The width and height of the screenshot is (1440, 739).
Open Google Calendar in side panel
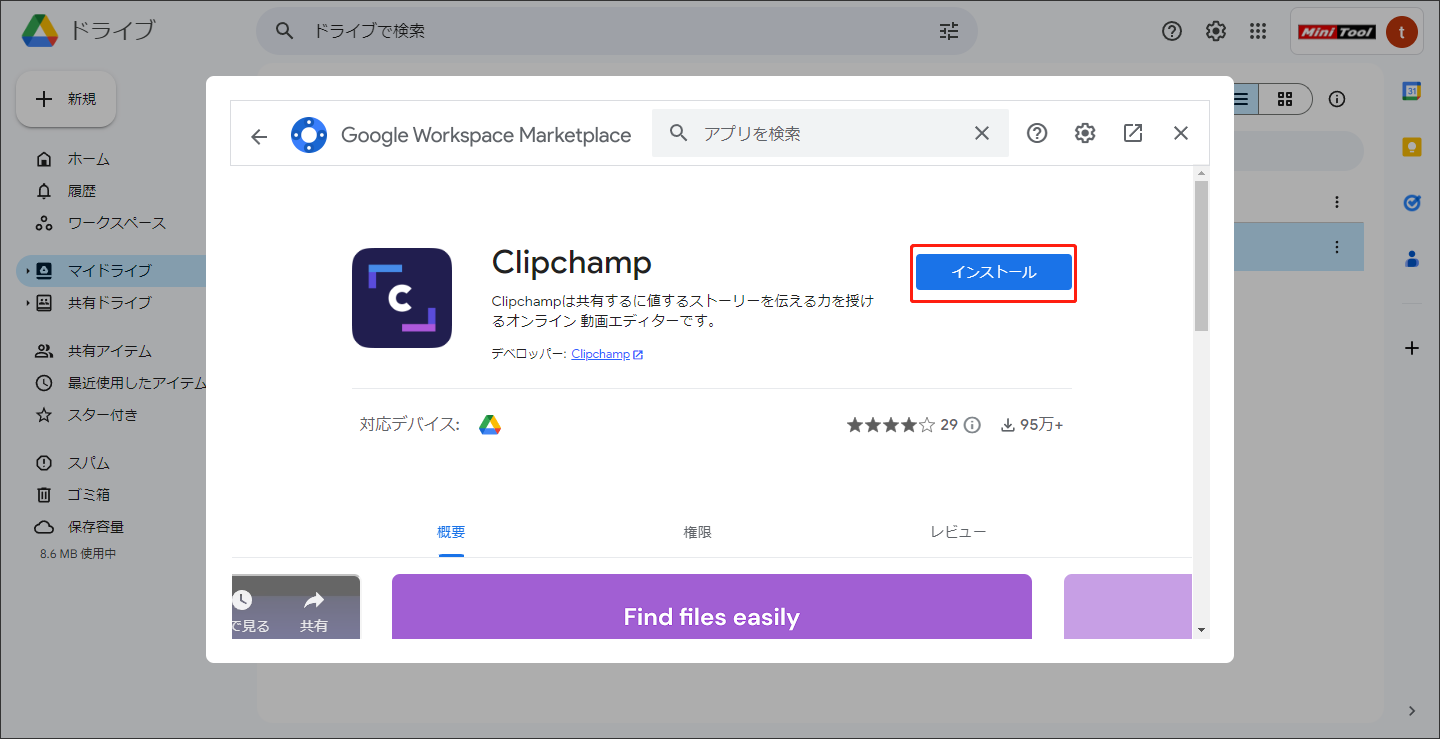click(x=1412, y=91)
